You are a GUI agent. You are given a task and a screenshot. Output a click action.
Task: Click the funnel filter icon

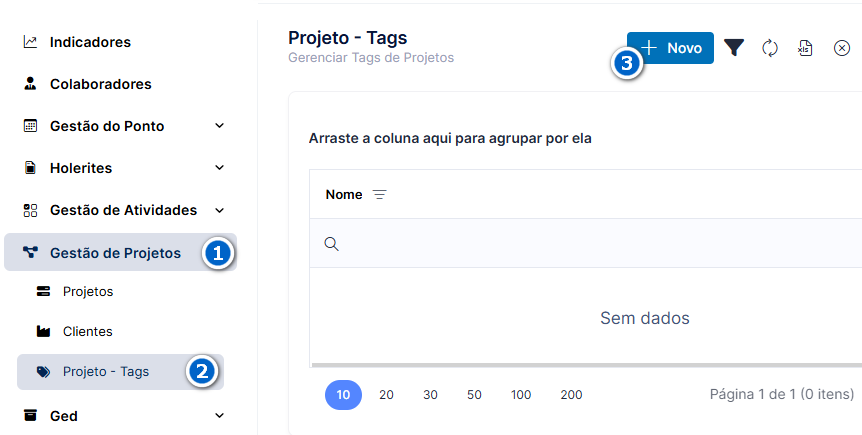[x=734, y=48]
